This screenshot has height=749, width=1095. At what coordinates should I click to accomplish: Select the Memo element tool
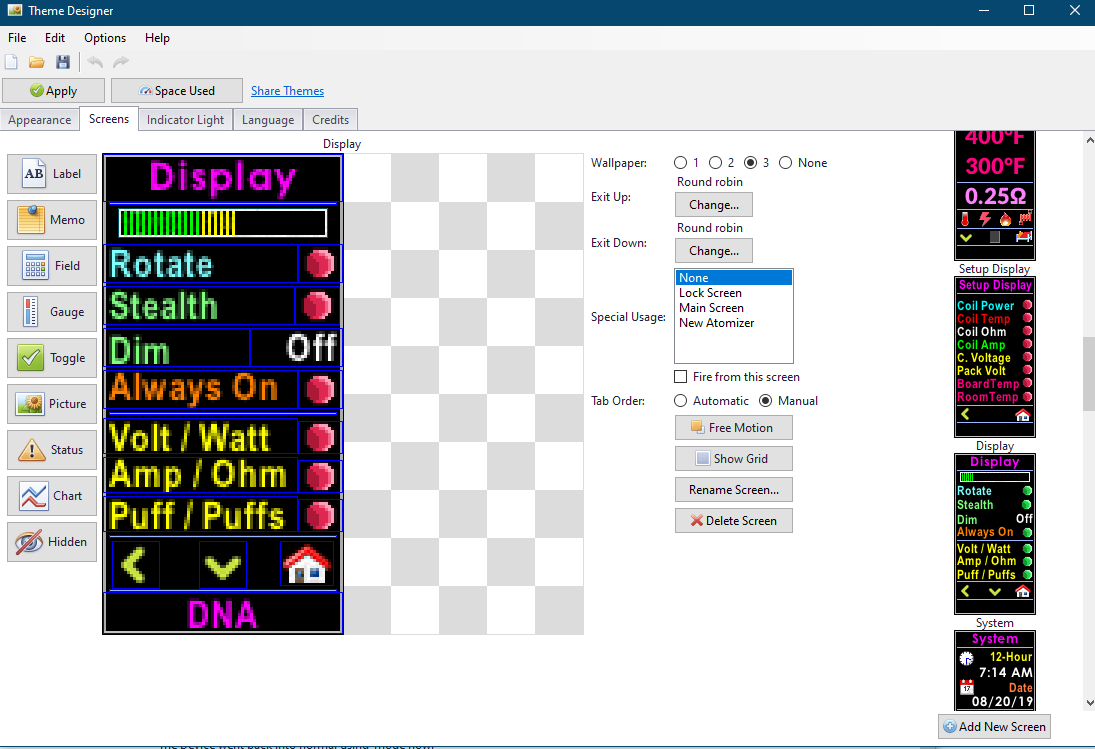coord(52,220)
